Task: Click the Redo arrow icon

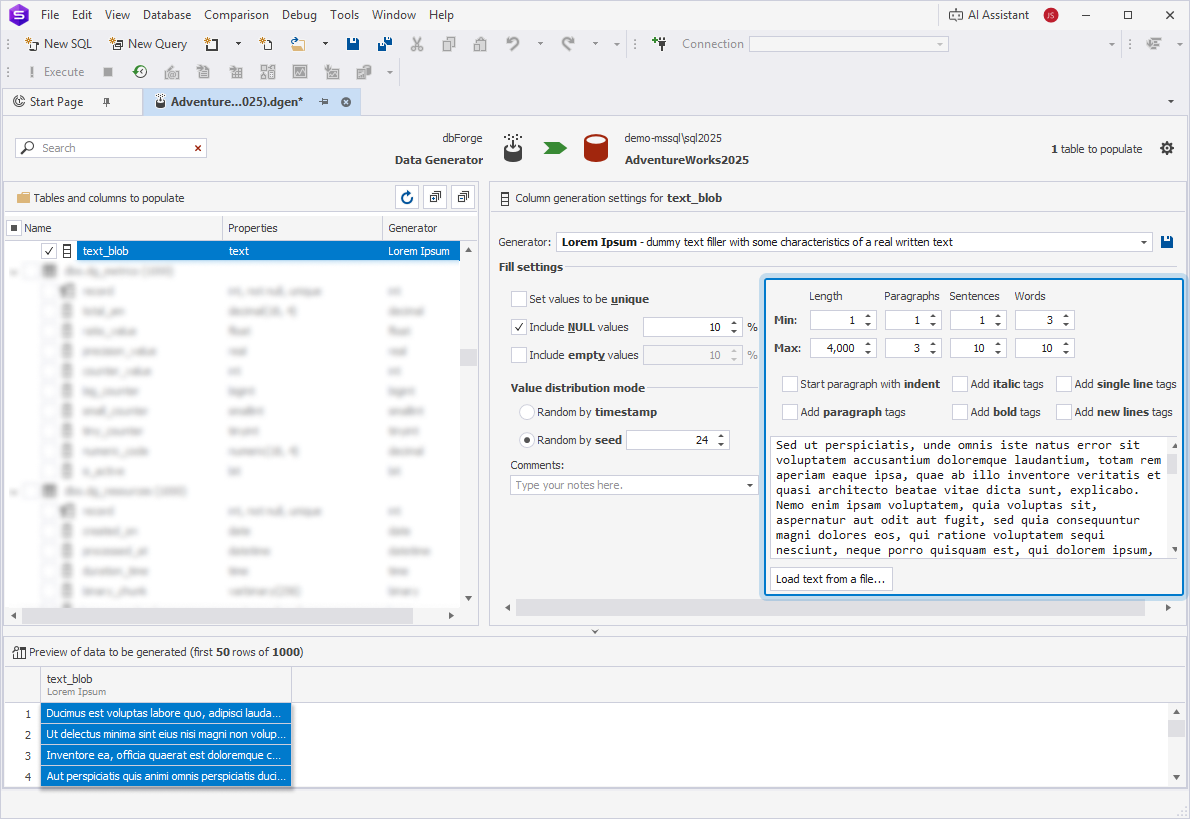Action: point(568,44)
